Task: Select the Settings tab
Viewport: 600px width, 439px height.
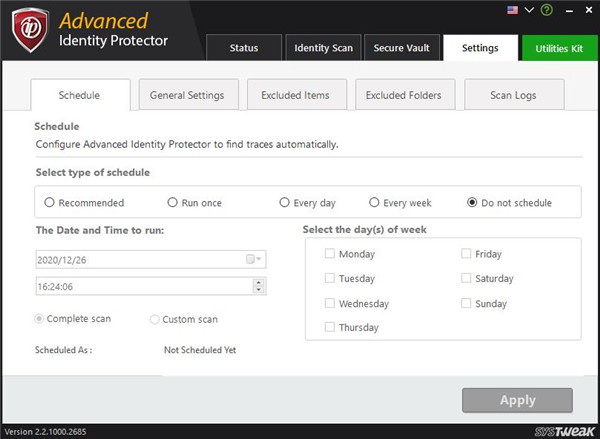Action: pyautogui.click(x=480, y=47)
